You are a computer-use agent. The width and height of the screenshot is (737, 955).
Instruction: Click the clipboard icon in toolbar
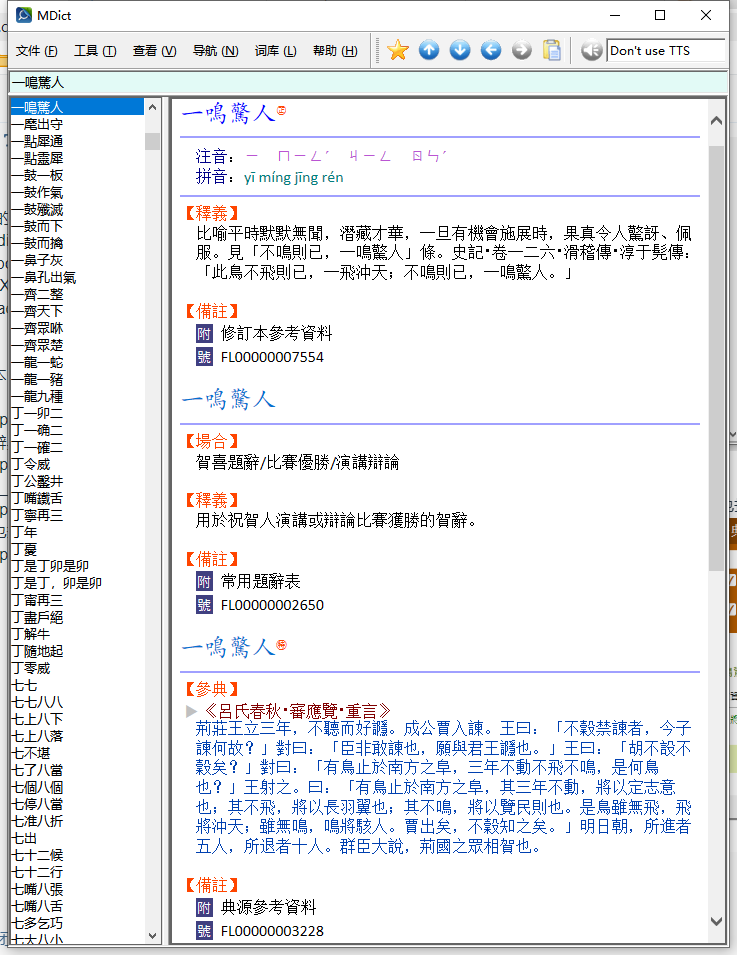click(552, 50)
